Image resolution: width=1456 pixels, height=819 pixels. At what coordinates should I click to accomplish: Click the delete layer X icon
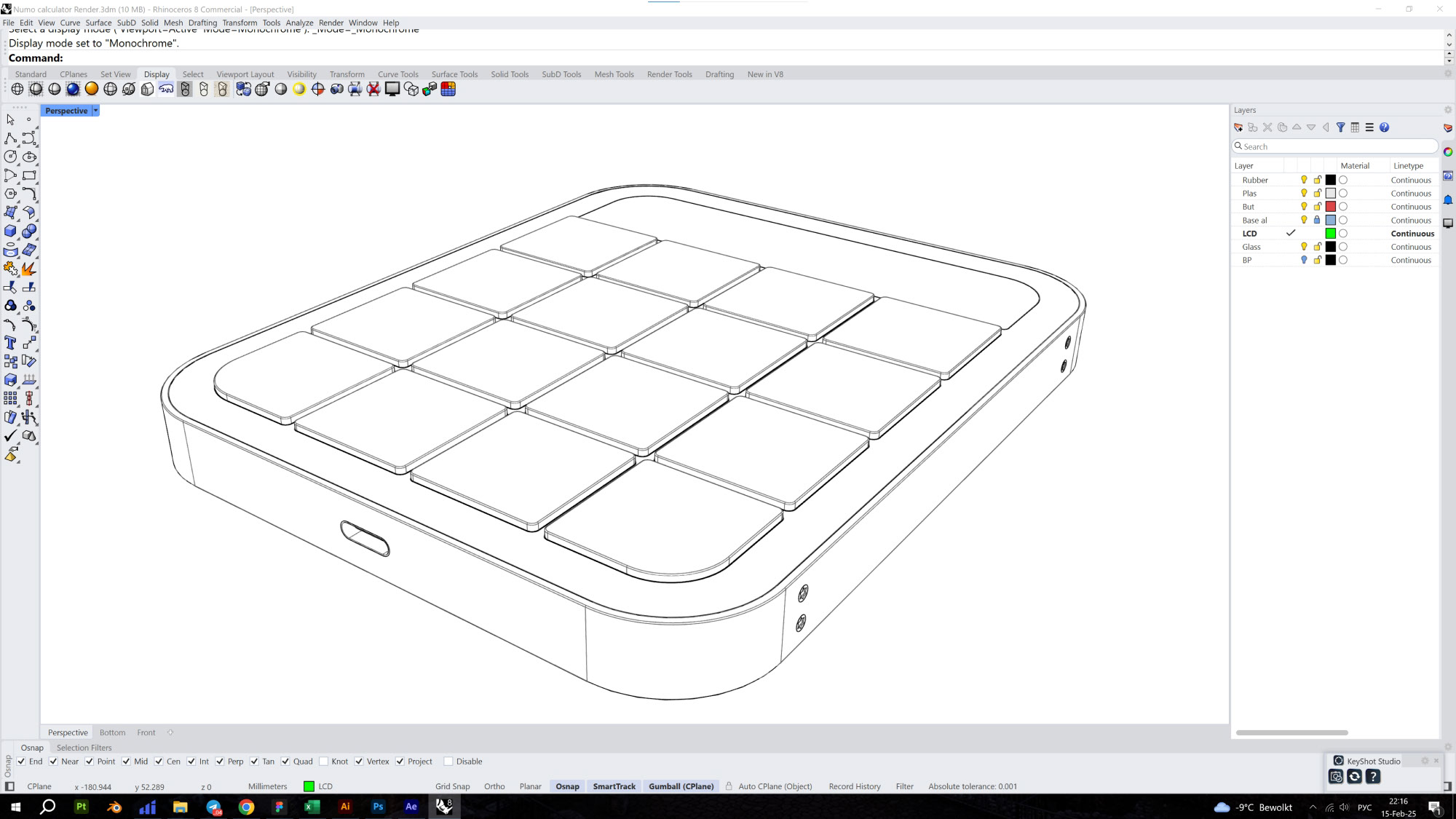[1267, 127]
